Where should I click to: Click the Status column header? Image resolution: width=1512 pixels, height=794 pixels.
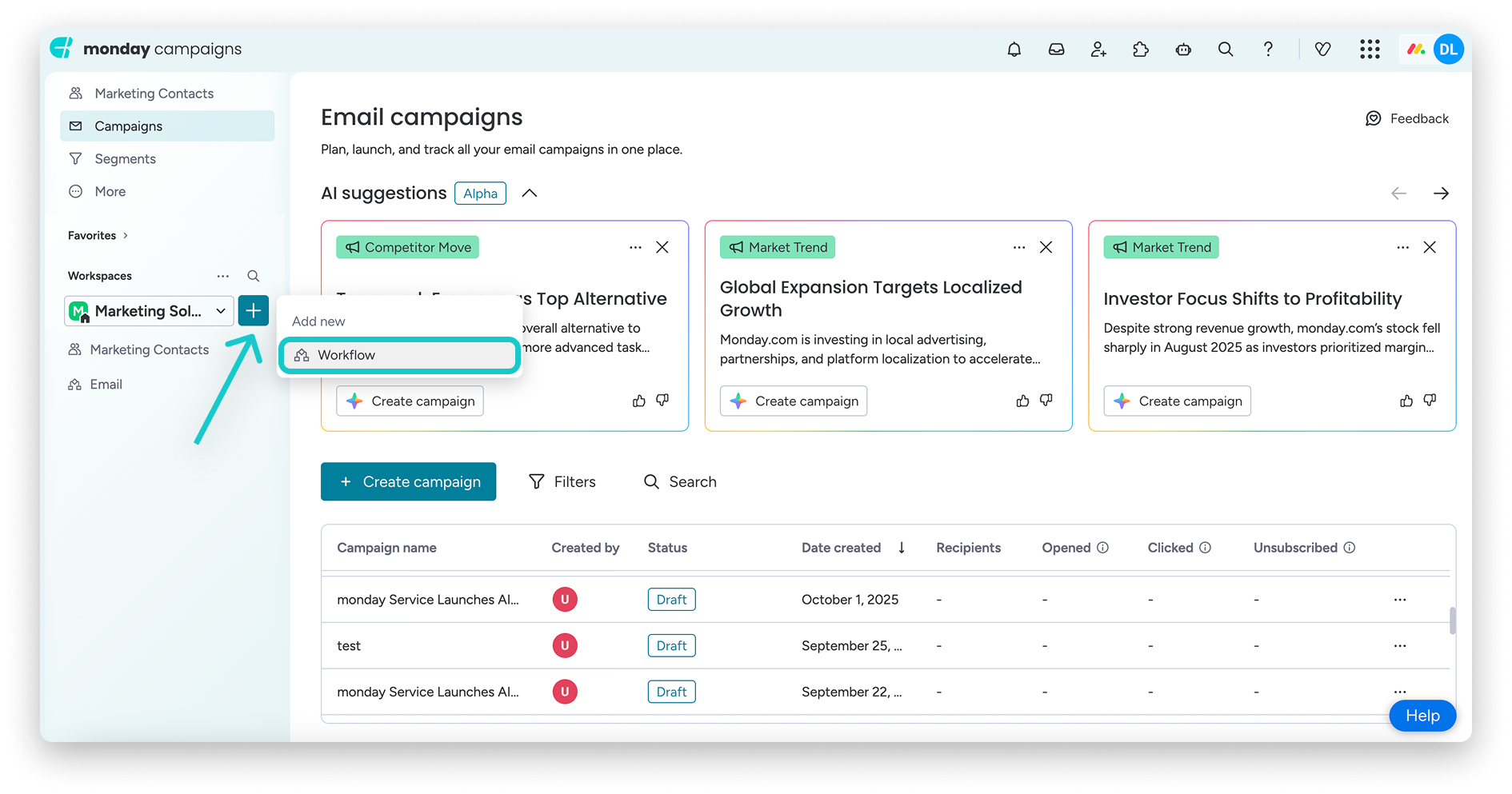coord(667,548)
